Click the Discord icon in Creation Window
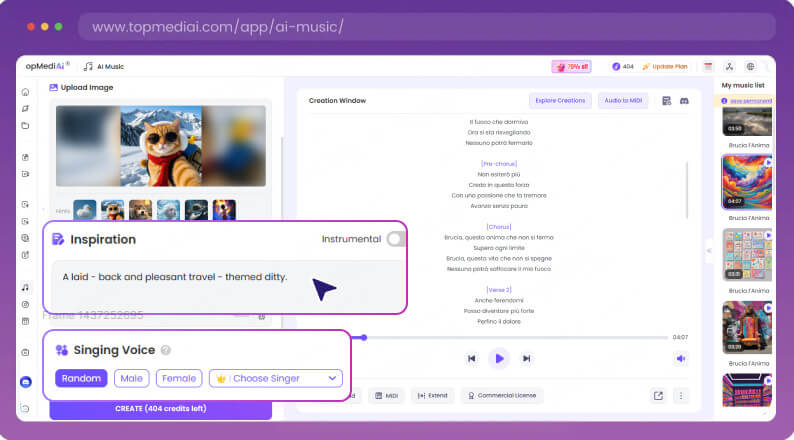This screenshot has width=794, height=440. [x=684, y=101]
